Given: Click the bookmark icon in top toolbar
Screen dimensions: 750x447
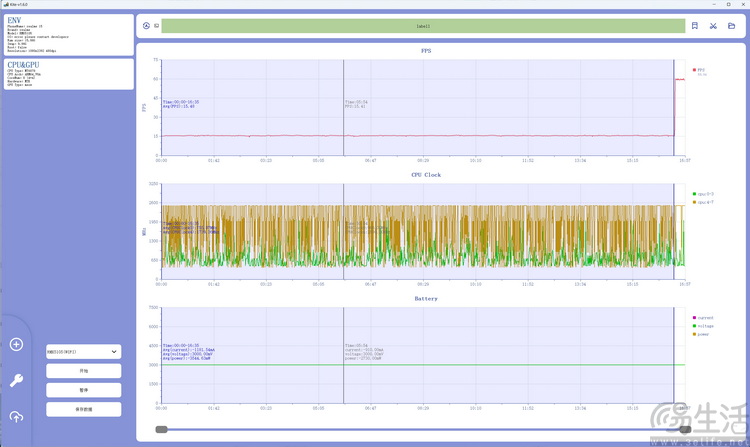Looking at the screenshot, I should 695,26.
